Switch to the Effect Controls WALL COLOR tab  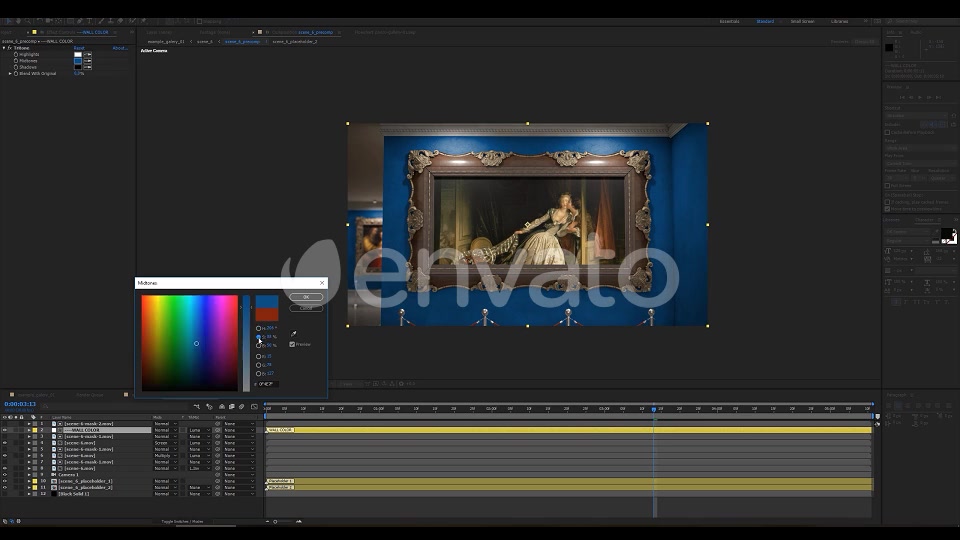click(77, 32)
